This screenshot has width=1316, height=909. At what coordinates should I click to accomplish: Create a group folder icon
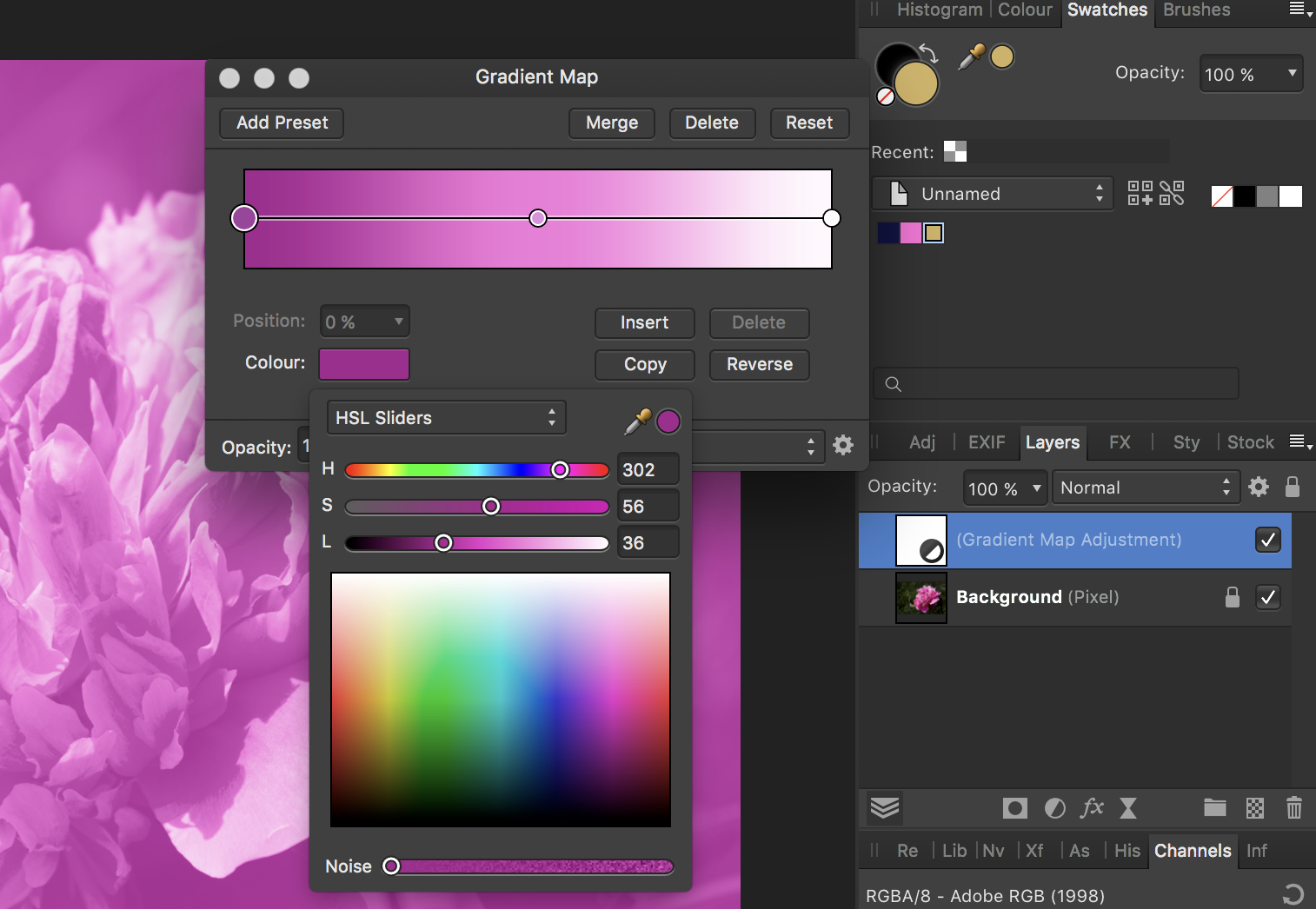[1215, 808]
